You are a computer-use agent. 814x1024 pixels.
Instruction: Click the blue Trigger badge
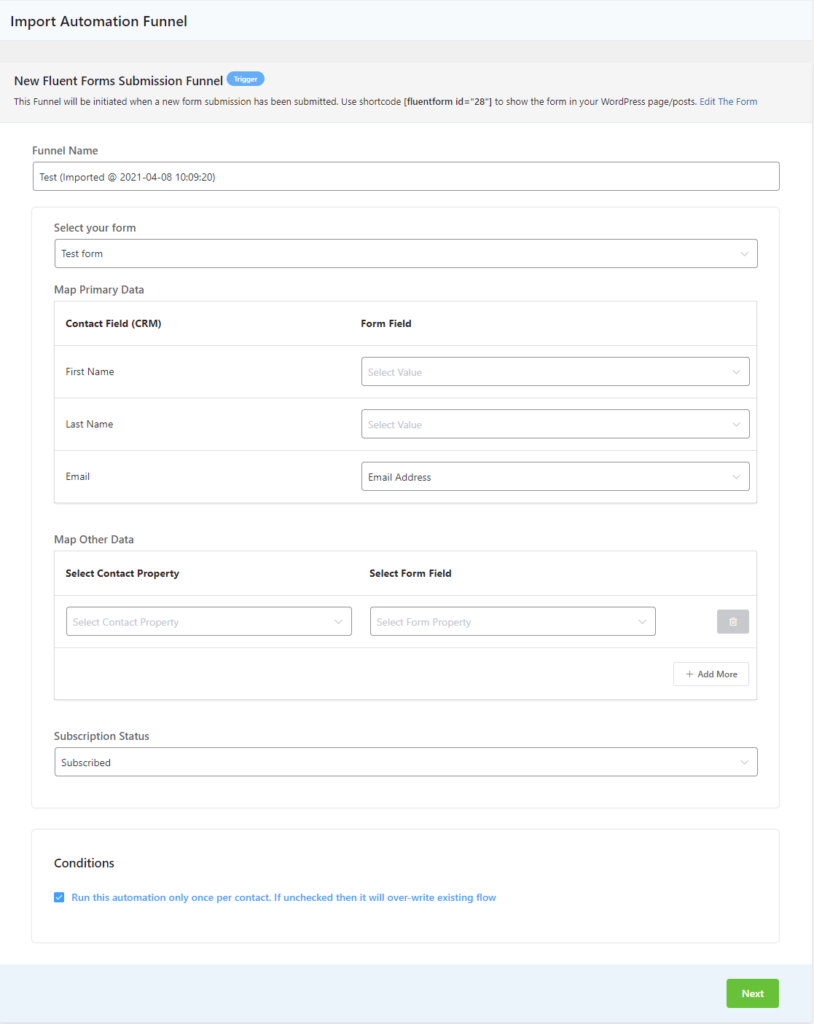tap(246, 79)
